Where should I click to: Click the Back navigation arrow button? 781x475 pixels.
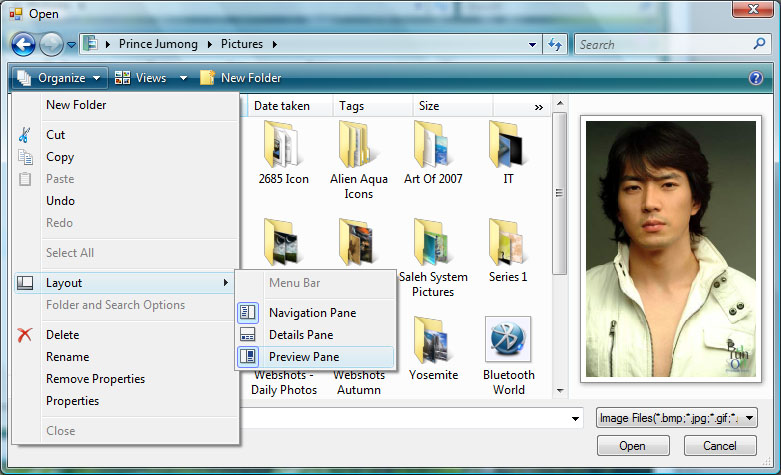point(23,44)
